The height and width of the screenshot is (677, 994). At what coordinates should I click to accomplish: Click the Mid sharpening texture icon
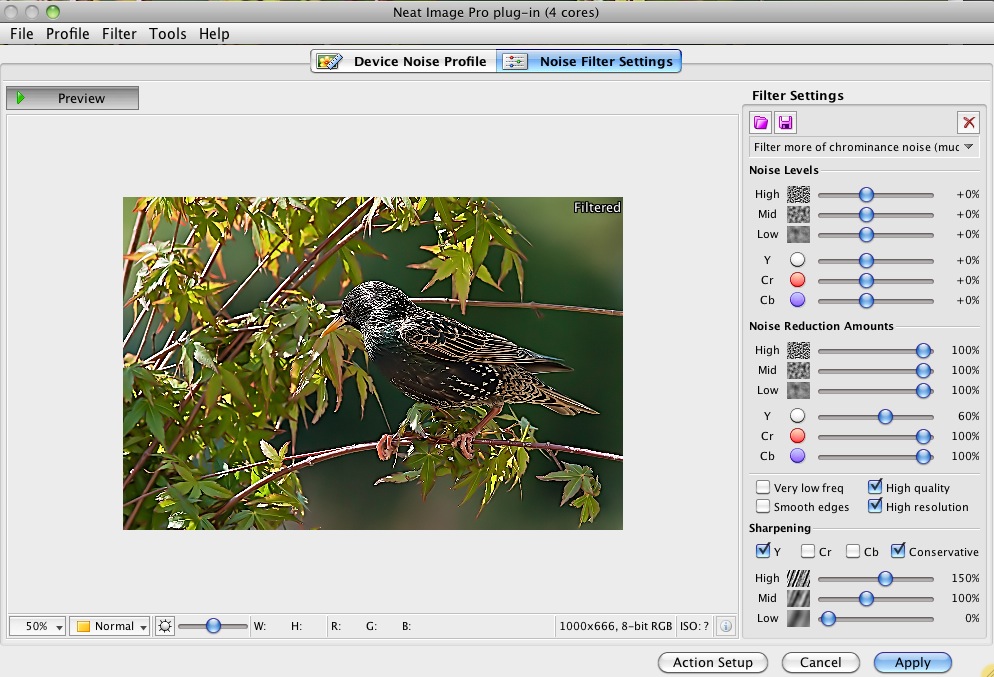[x=798, y=598]
